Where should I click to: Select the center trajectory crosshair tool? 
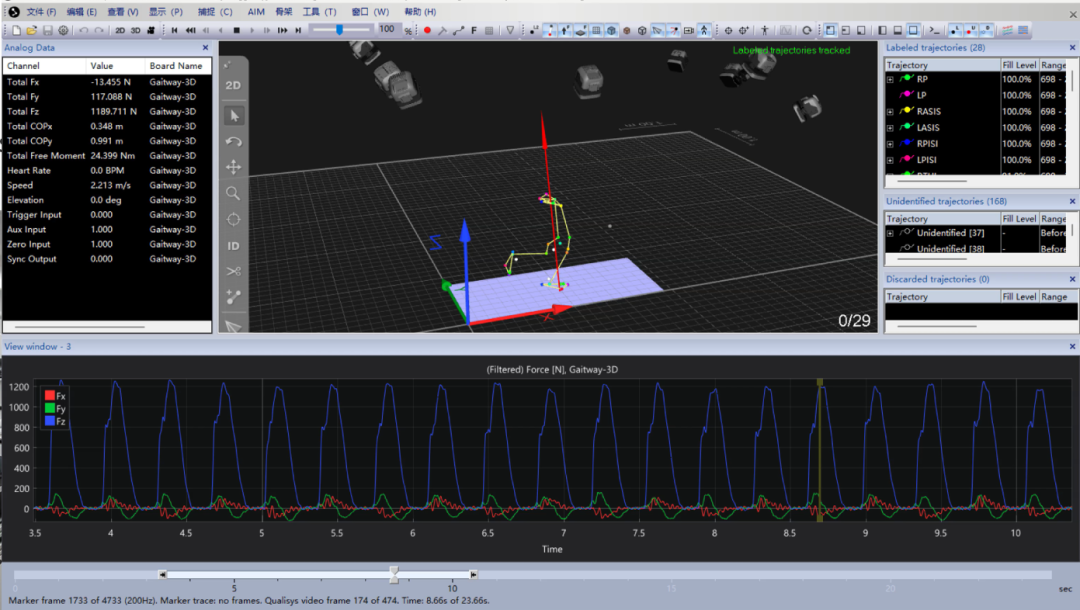233,220
